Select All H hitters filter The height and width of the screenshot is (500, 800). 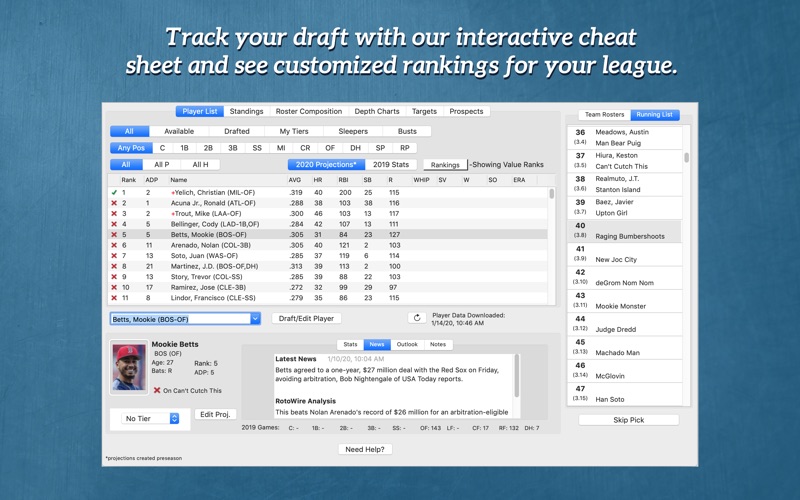click(x=201, y=165)
